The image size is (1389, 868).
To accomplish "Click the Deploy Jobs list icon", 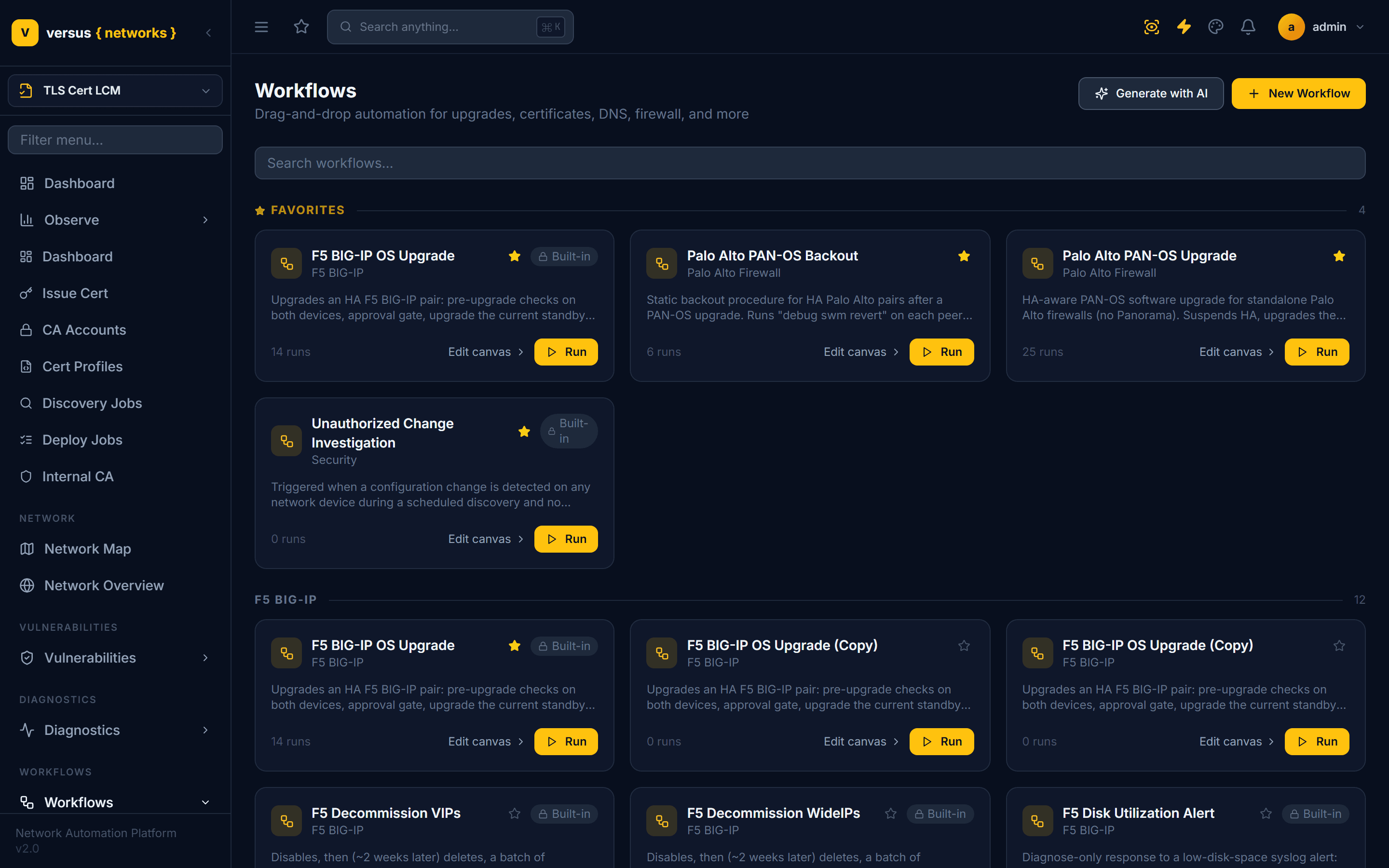I will point(26,440).
